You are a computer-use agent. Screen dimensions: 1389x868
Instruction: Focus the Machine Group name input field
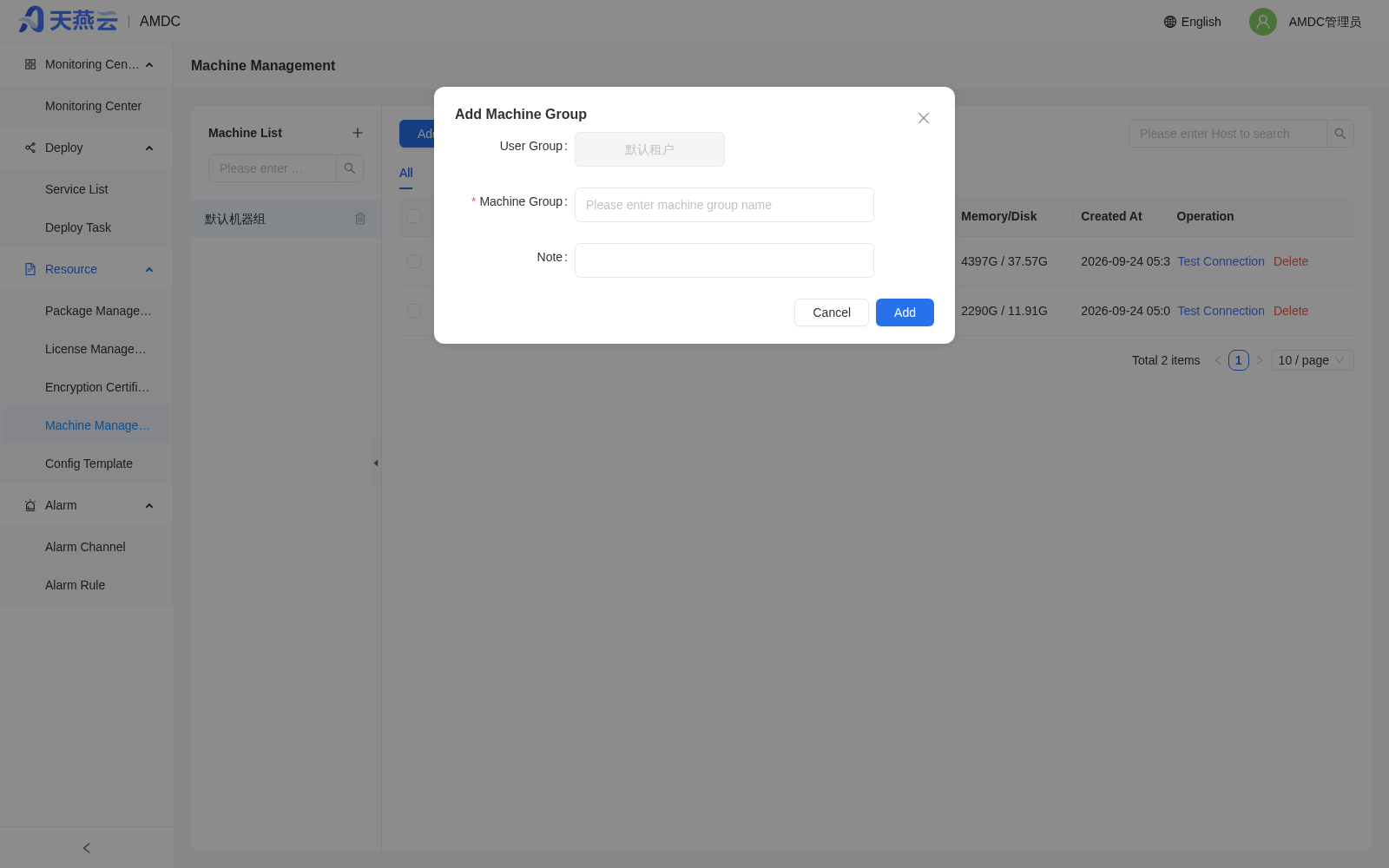pyautogui.click(x=724, y=205)
